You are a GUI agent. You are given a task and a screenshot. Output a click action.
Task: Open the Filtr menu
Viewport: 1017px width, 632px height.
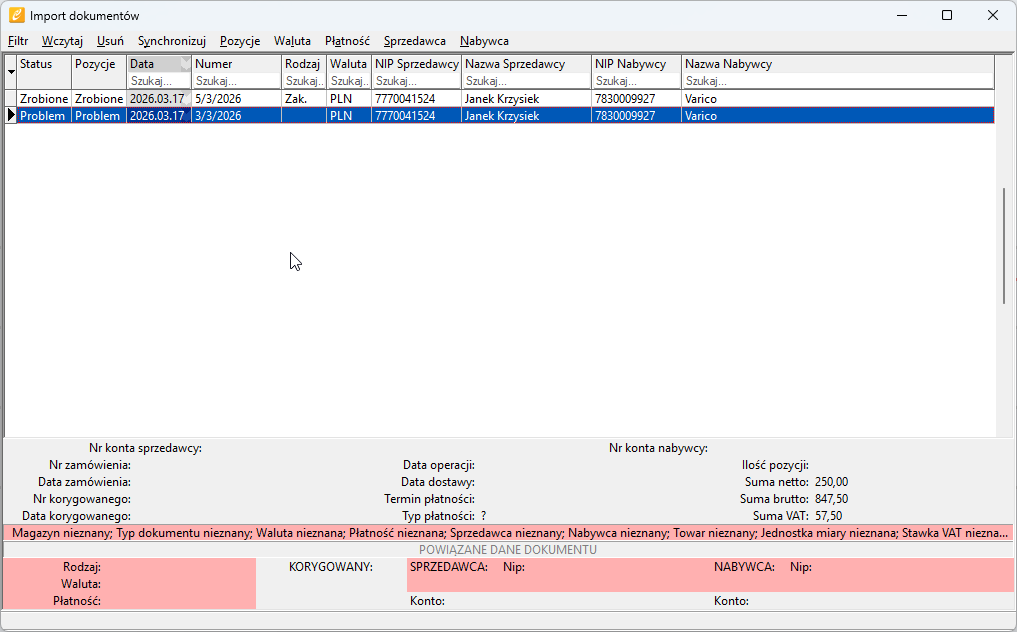tap(18, 41)
